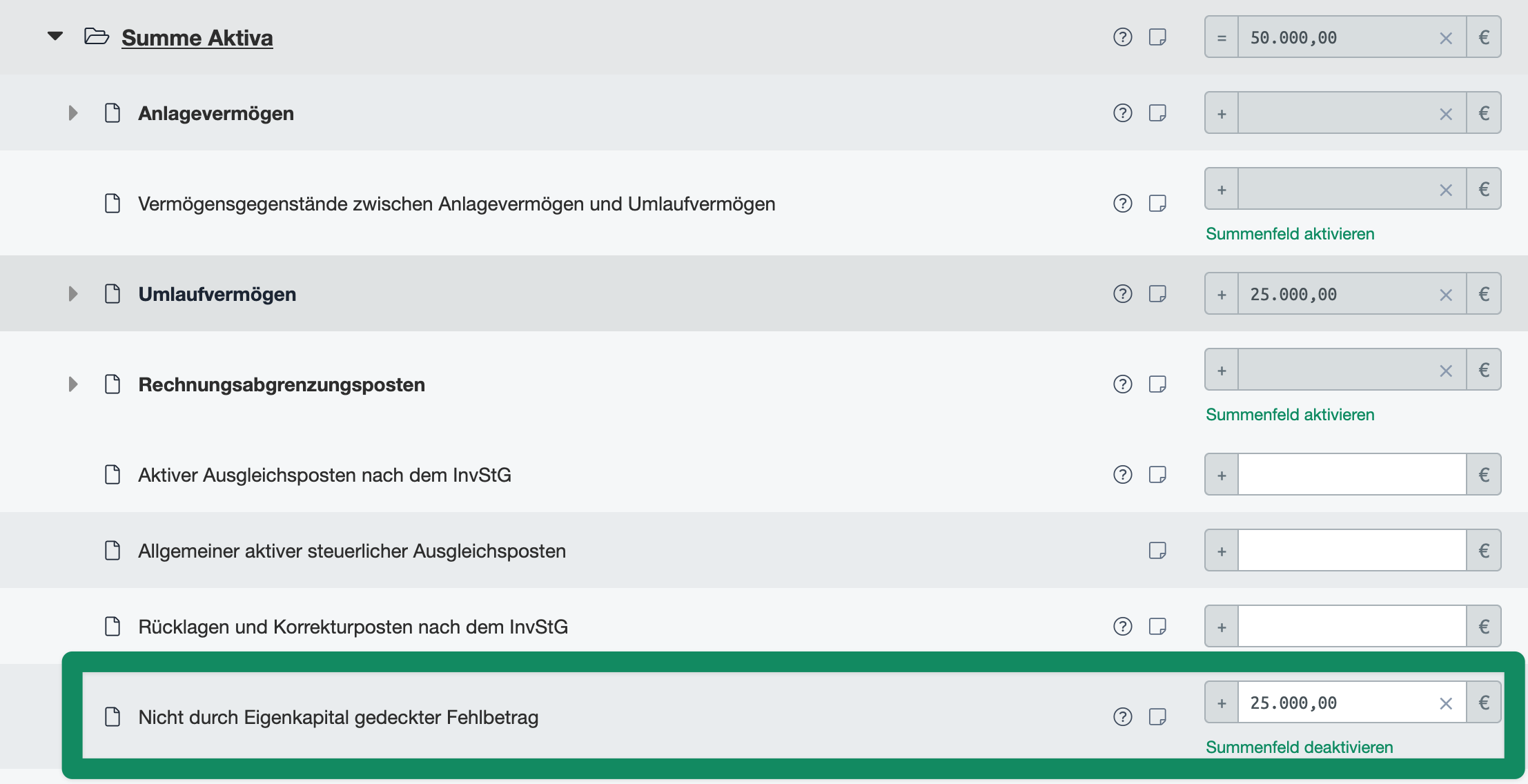
Task: Open help for Summe Aktiva
Action: point(1123,37)
